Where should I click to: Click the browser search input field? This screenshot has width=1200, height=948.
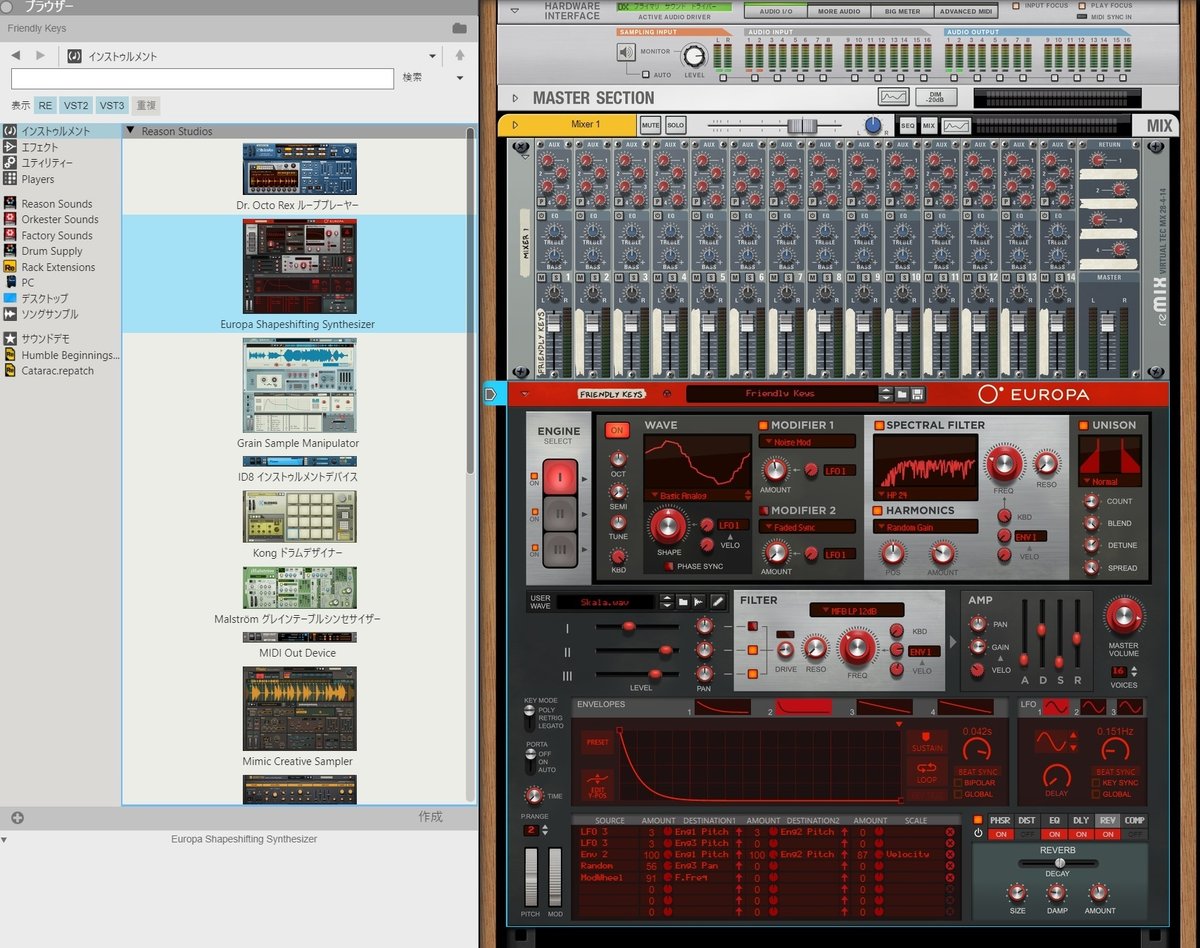[x=202, y=78]
